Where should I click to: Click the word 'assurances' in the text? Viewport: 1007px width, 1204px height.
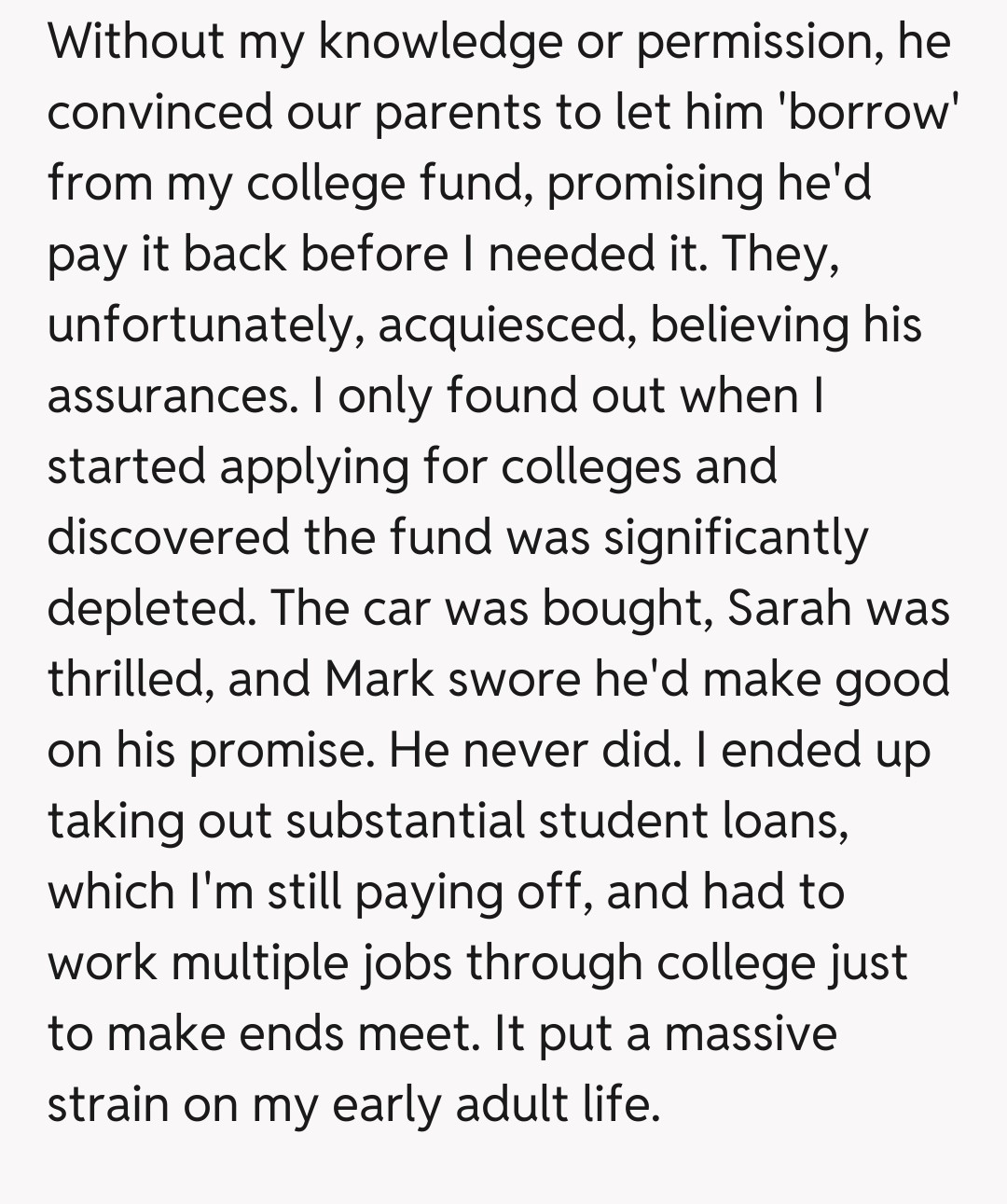(x=168, y=396)
